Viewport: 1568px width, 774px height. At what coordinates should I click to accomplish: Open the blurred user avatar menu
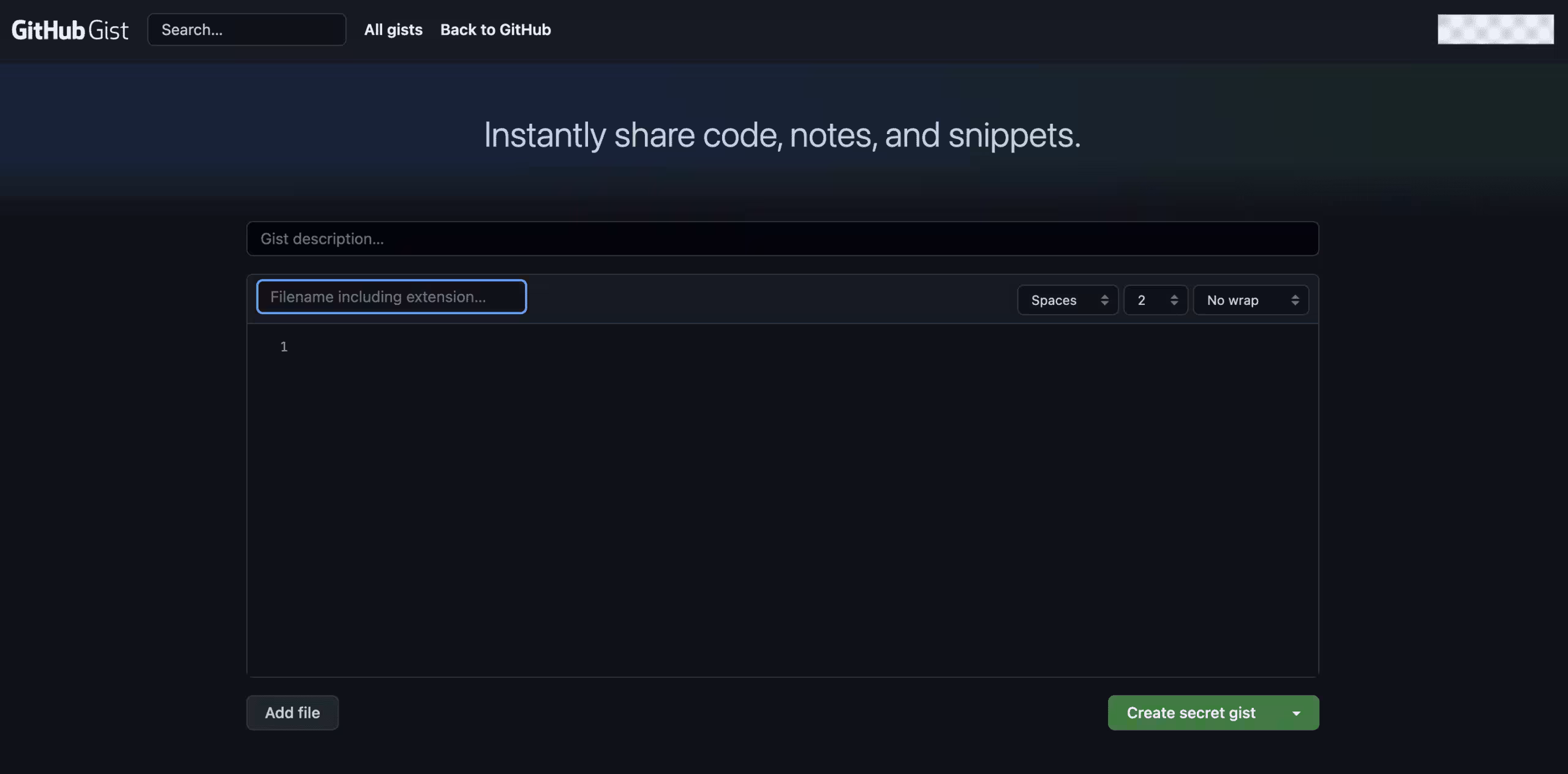tap(1495, 29)
